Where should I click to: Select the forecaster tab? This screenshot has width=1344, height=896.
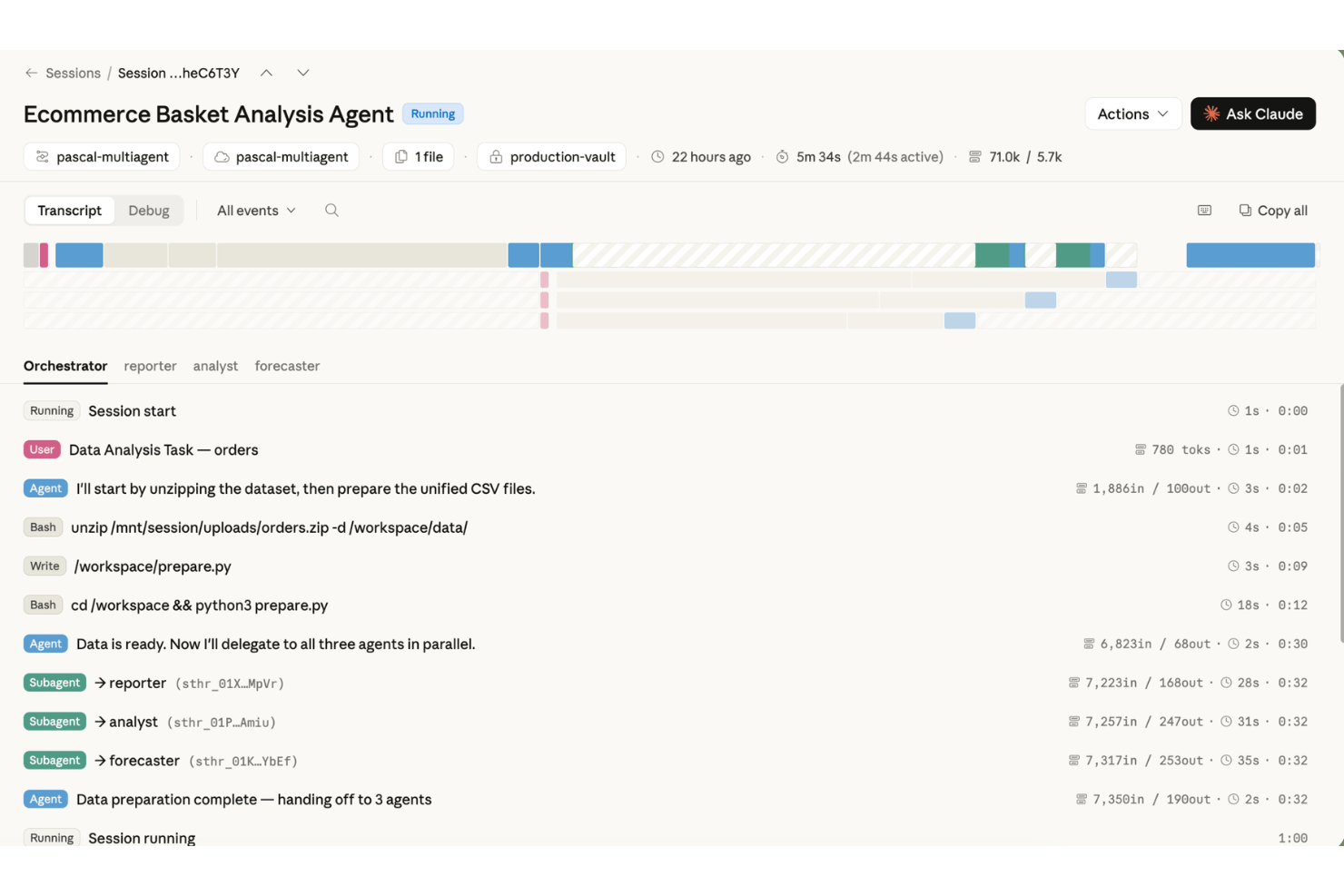coord(287,366)
